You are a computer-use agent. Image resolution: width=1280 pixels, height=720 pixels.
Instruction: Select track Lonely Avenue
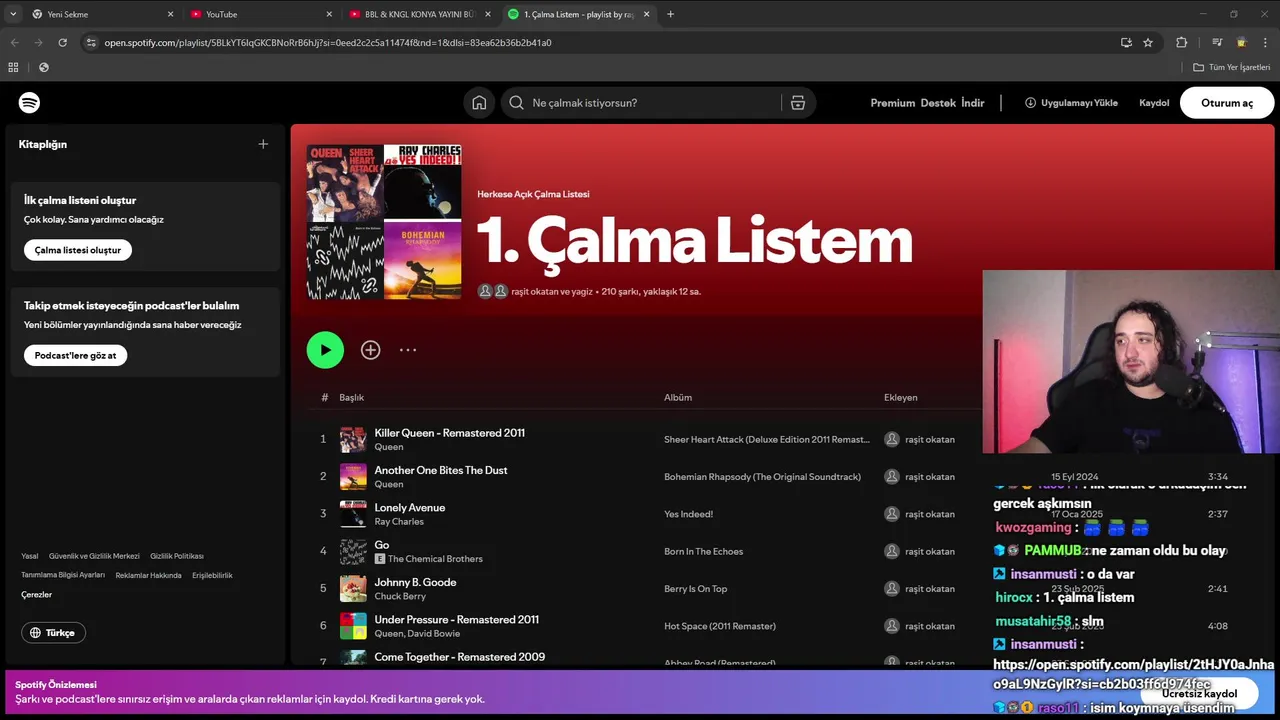click(x=410, y=508)
